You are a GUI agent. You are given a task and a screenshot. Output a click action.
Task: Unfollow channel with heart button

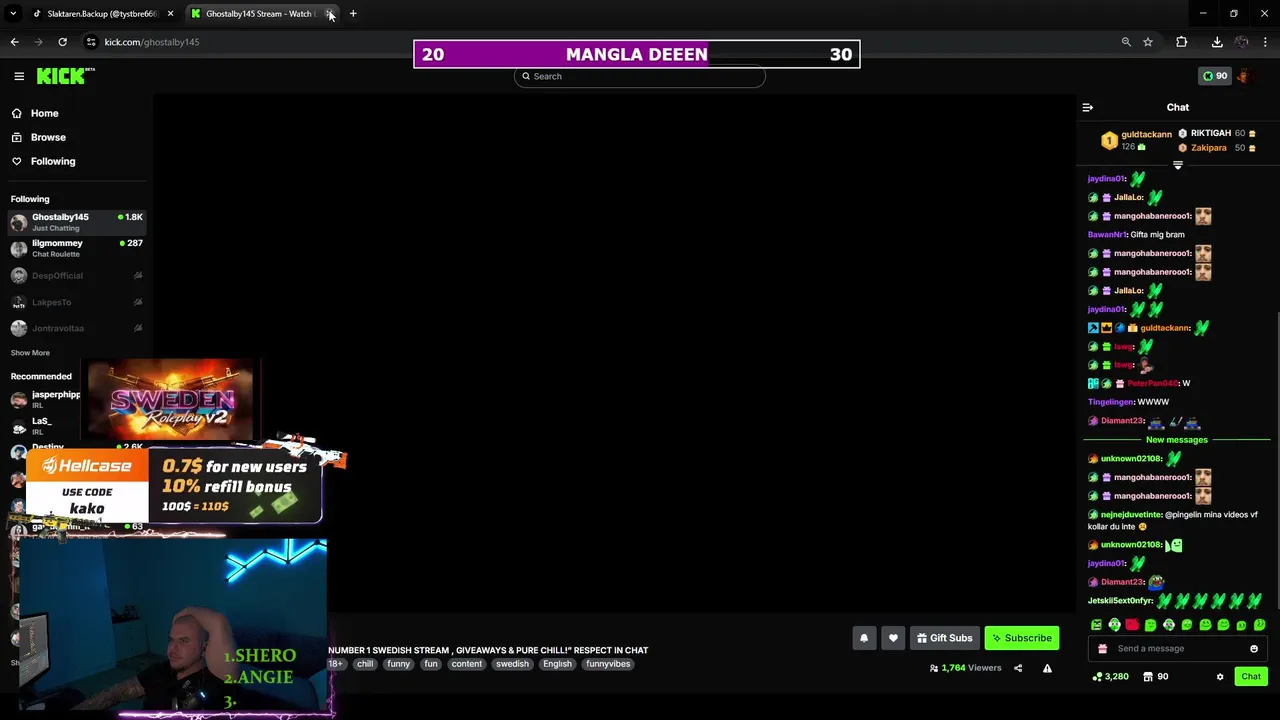click(x=894, y=638)
